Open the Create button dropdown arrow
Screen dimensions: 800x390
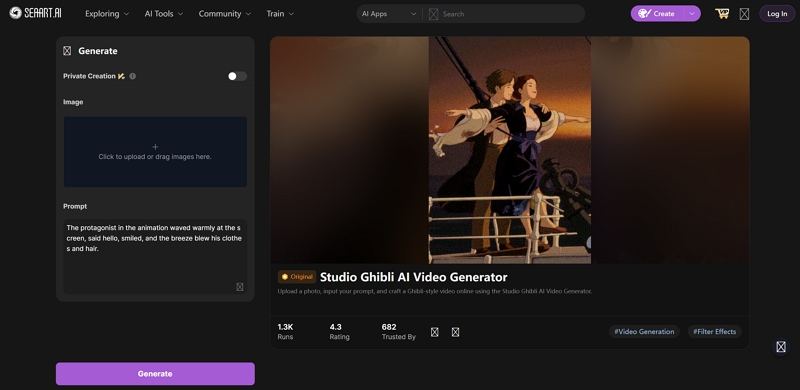(692, 14)
